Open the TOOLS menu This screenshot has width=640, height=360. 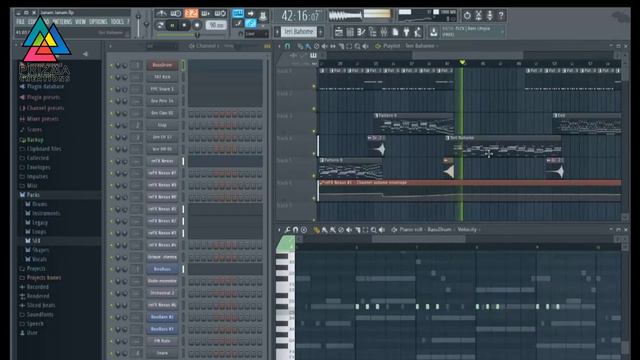pos(117,22)
